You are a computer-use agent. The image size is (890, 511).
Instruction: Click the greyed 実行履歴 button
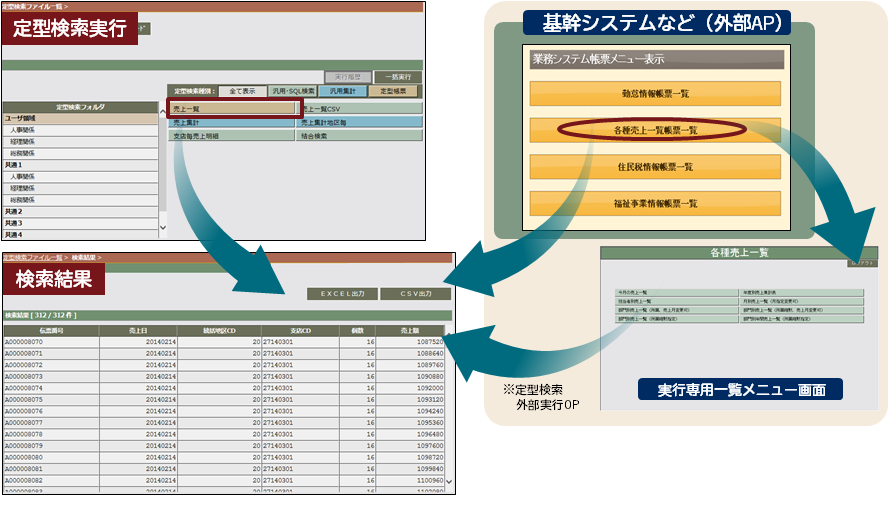pos(348,77)
